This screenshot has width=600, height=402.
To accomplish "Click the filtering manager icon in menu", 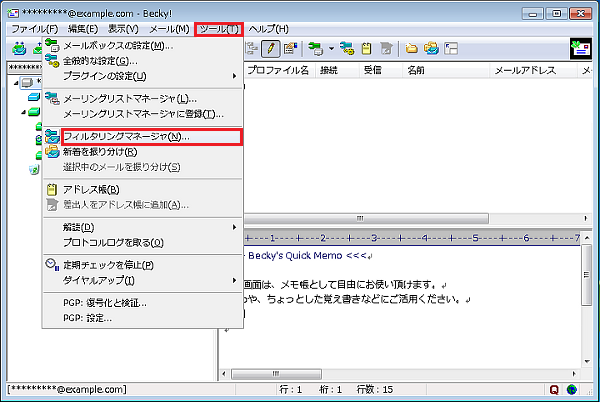I will (52, 137).
